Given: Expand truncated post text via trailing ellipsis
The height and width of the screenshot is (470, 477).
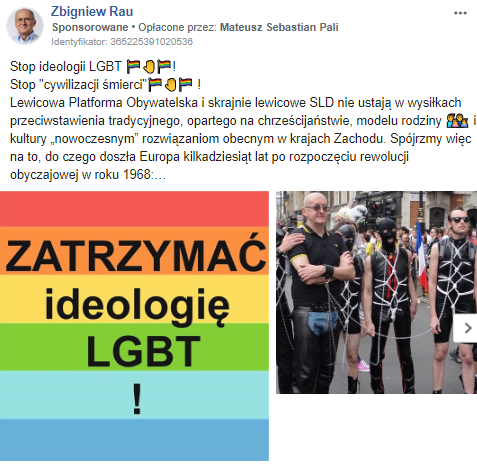Looking at the screenshot, I should pyautogui.click(x=160, y=175).
